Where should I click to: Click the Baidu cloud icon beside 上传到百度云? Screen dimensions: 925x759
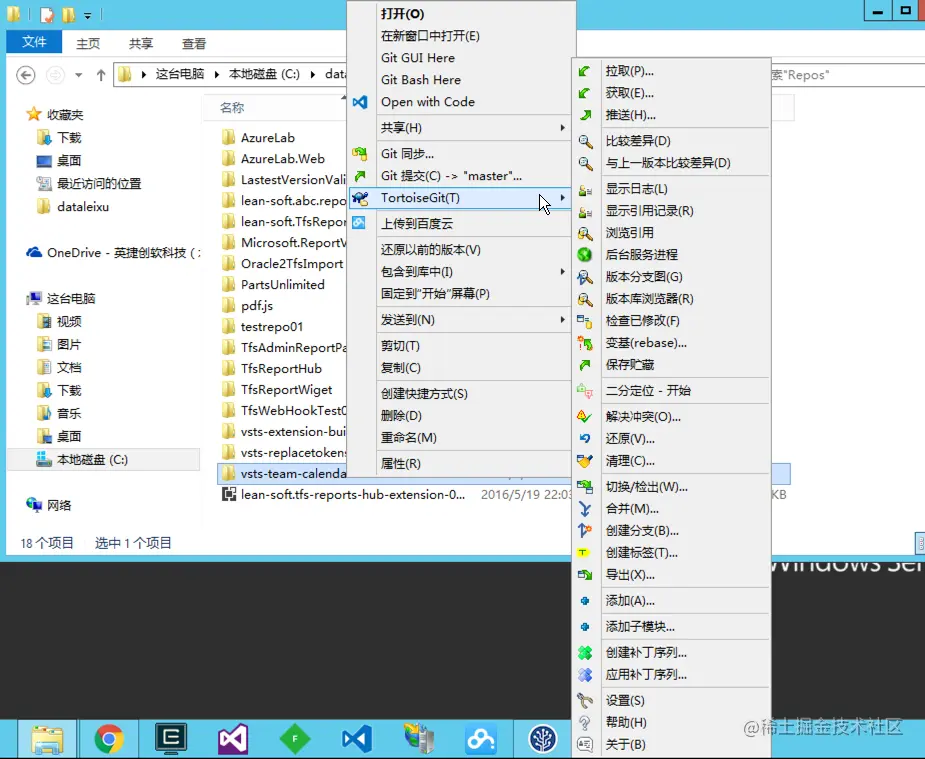[x=359, y=223]
